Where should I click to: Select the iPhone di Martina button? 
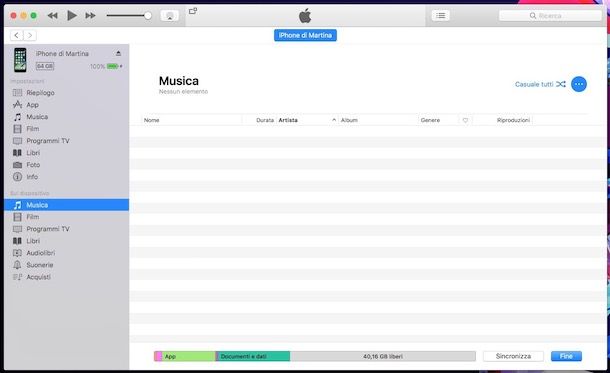point(305,35)
